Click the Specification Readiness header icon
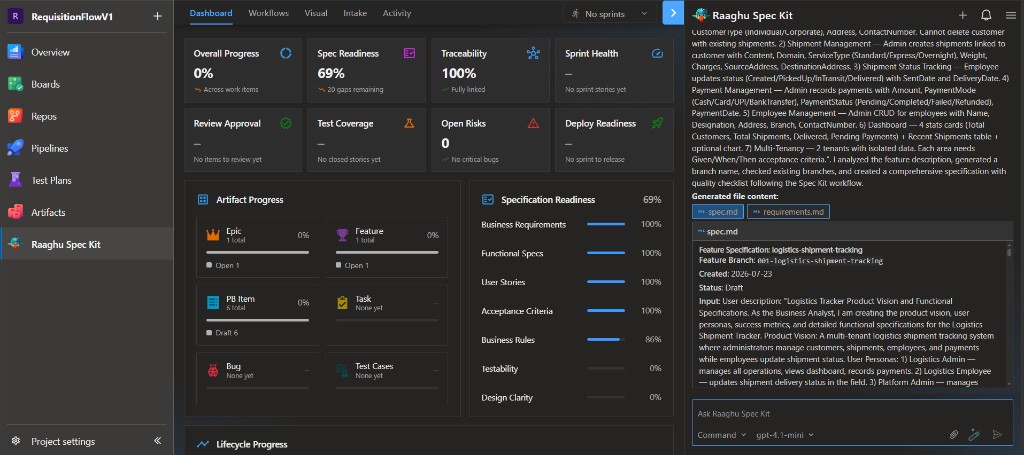The height and width of the screenshot is (455, 1024). 487,199
